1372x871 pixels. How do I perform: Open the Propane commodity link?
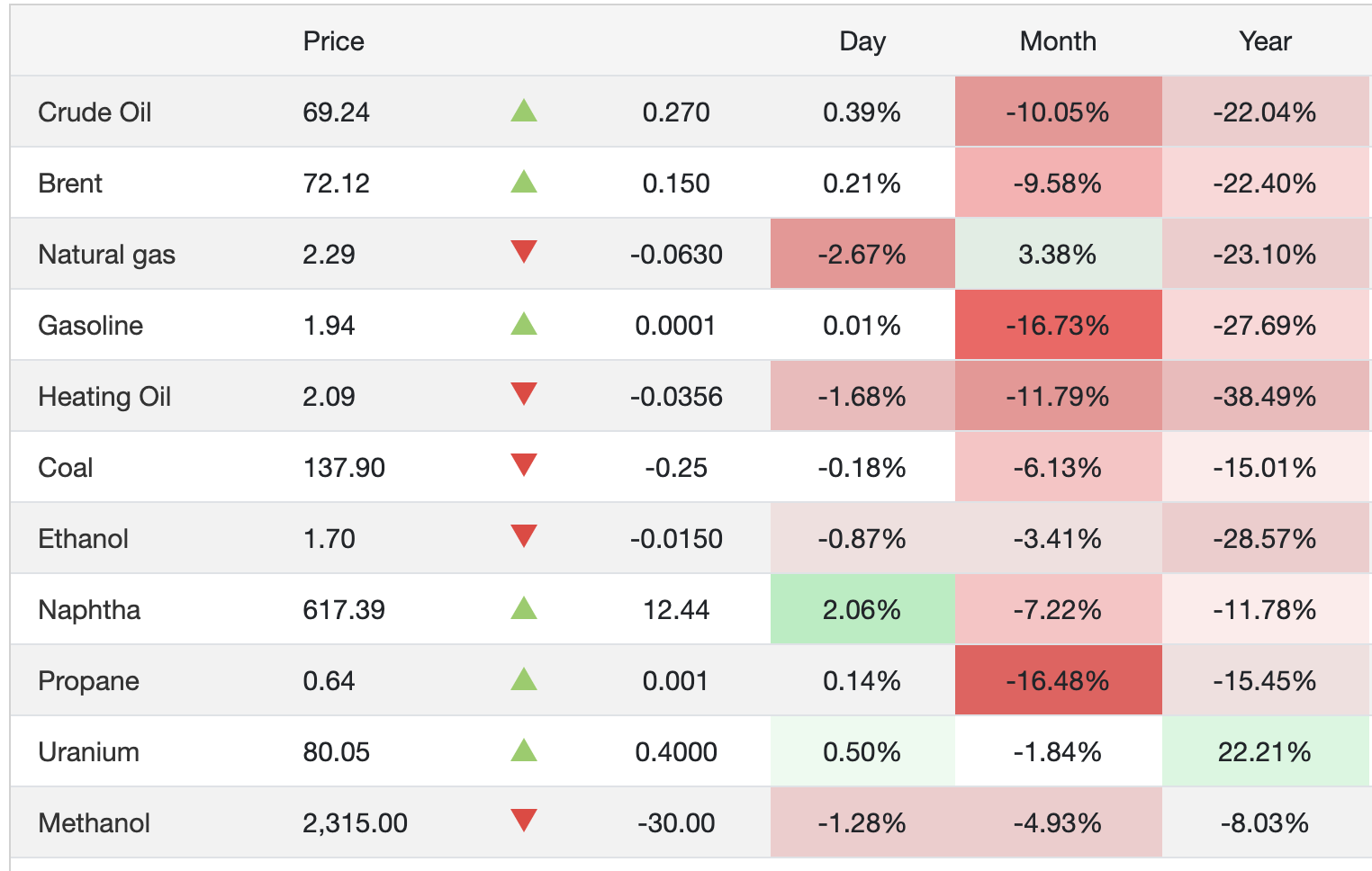[88, 681]
